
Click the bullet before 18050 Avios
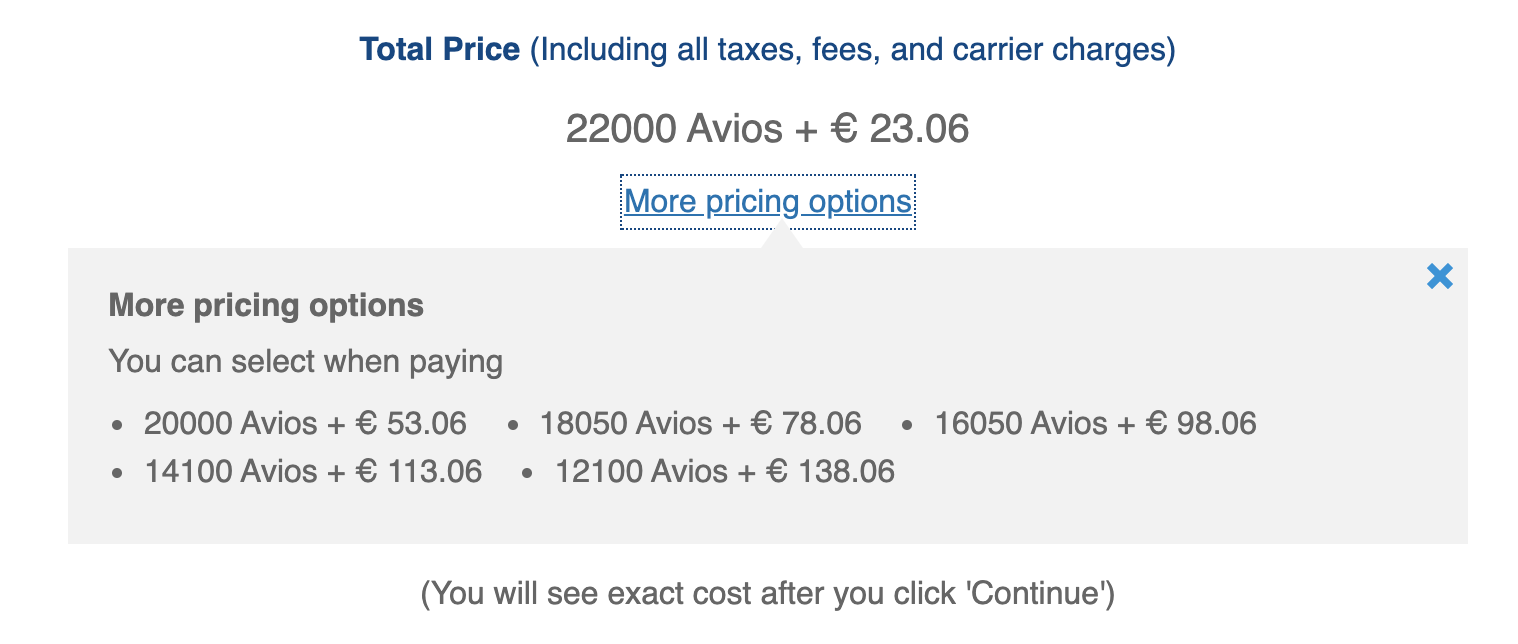click(514, 426)
